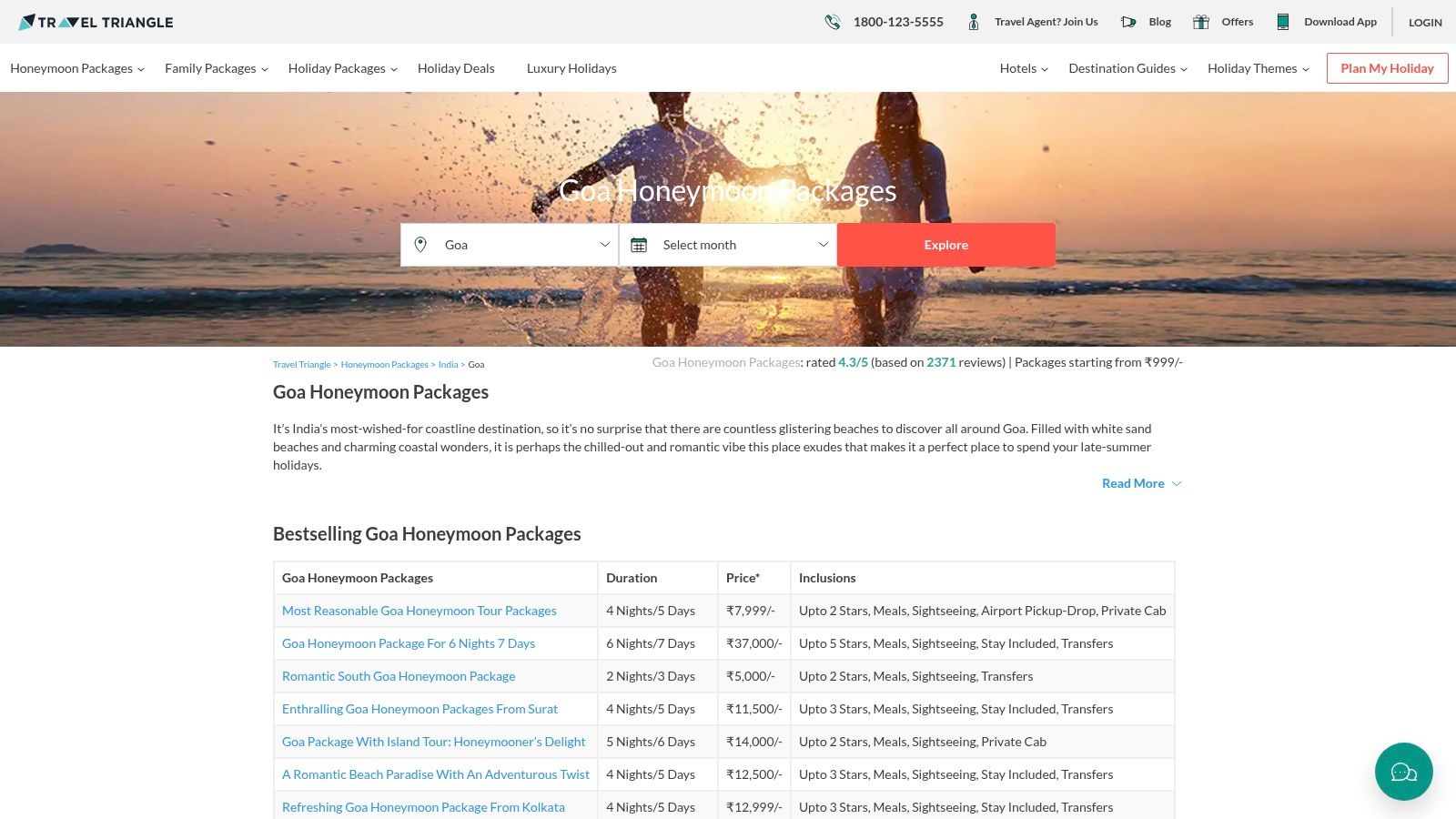Click the Travel Triangle logo

click(96, 22)
